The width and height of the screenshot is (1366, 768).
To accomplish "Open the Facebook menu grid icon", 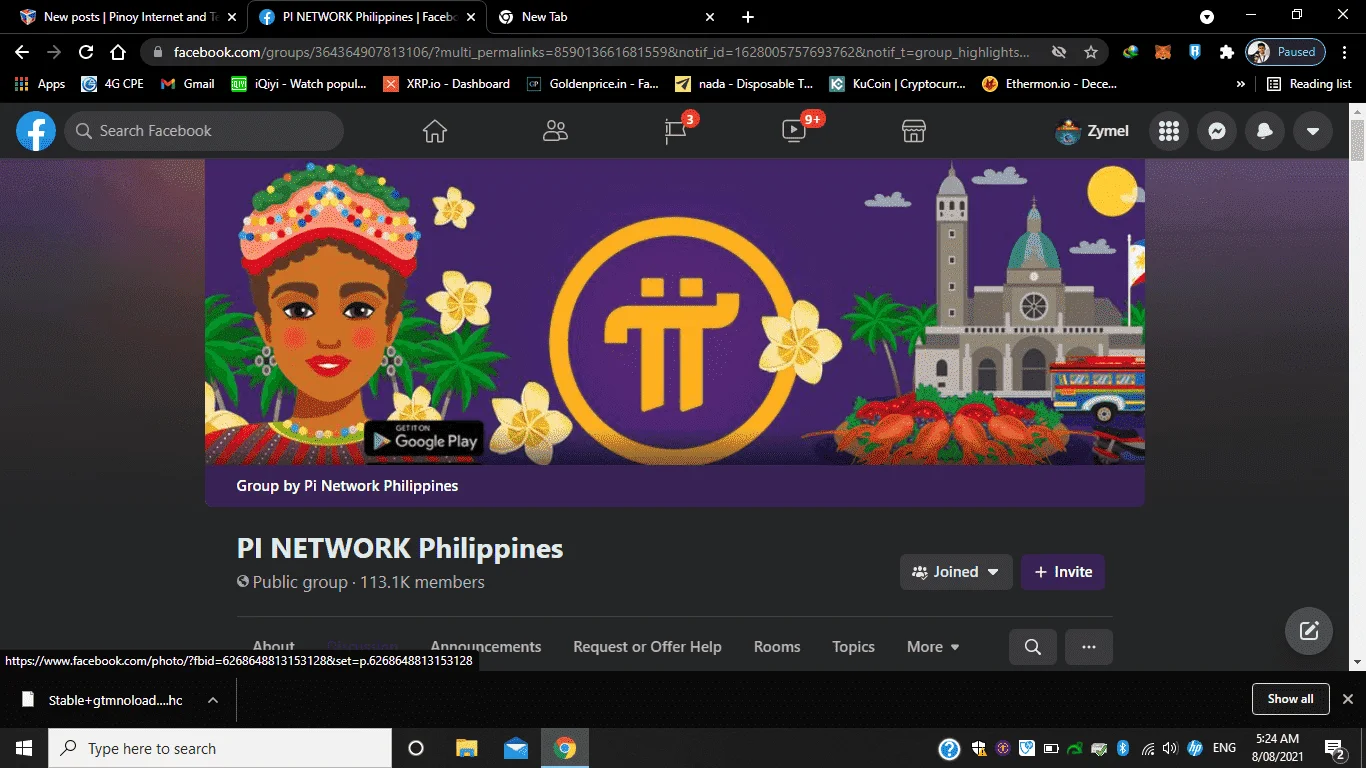I will (1169, 131).
